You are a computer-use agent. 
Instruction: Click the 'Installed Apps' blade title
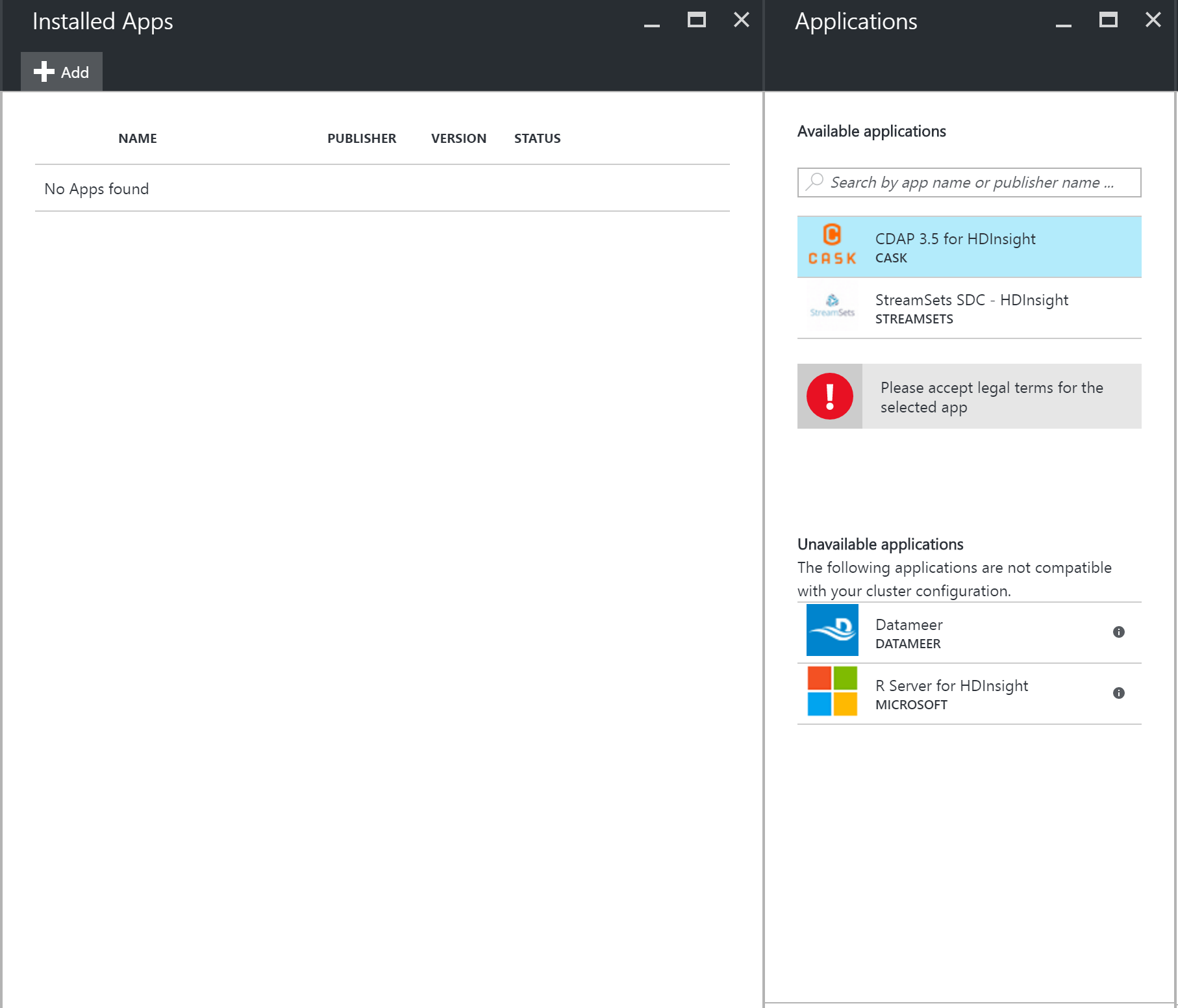click(103, 22)
